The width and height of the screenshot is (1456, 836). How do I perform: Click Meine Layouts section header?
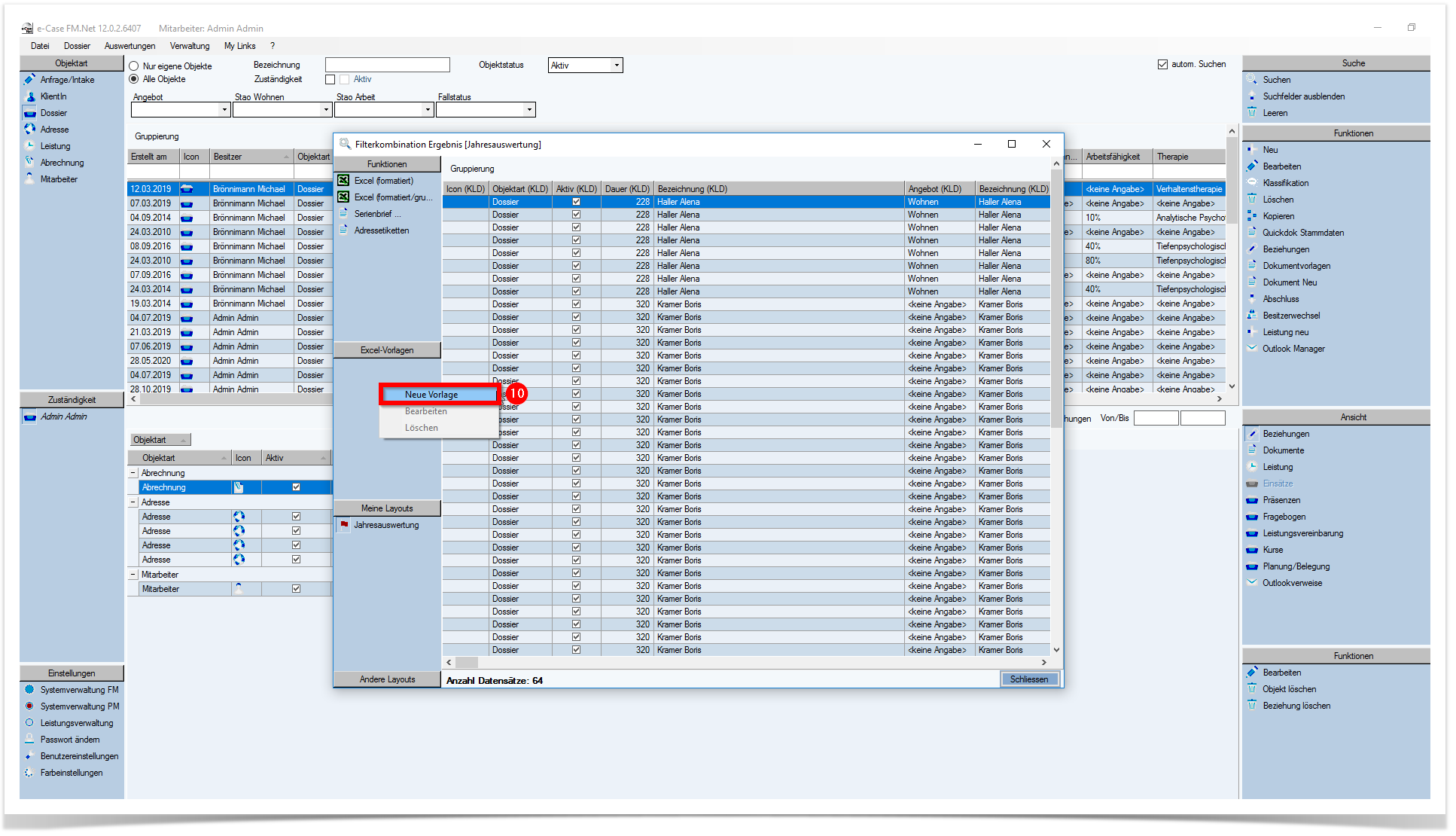[x=387, y=508]
